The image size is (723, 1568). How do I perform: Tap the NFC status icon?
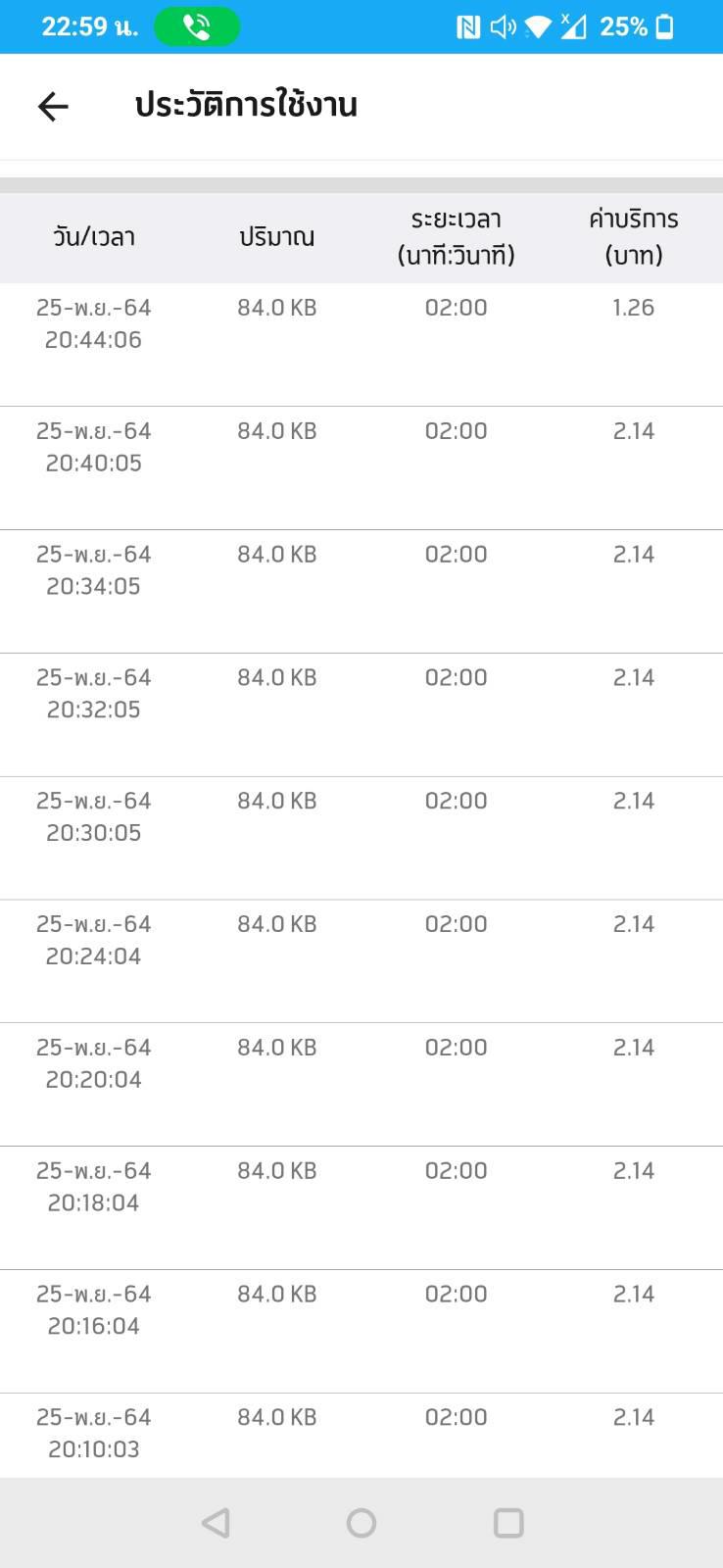(x=468, y=27)
